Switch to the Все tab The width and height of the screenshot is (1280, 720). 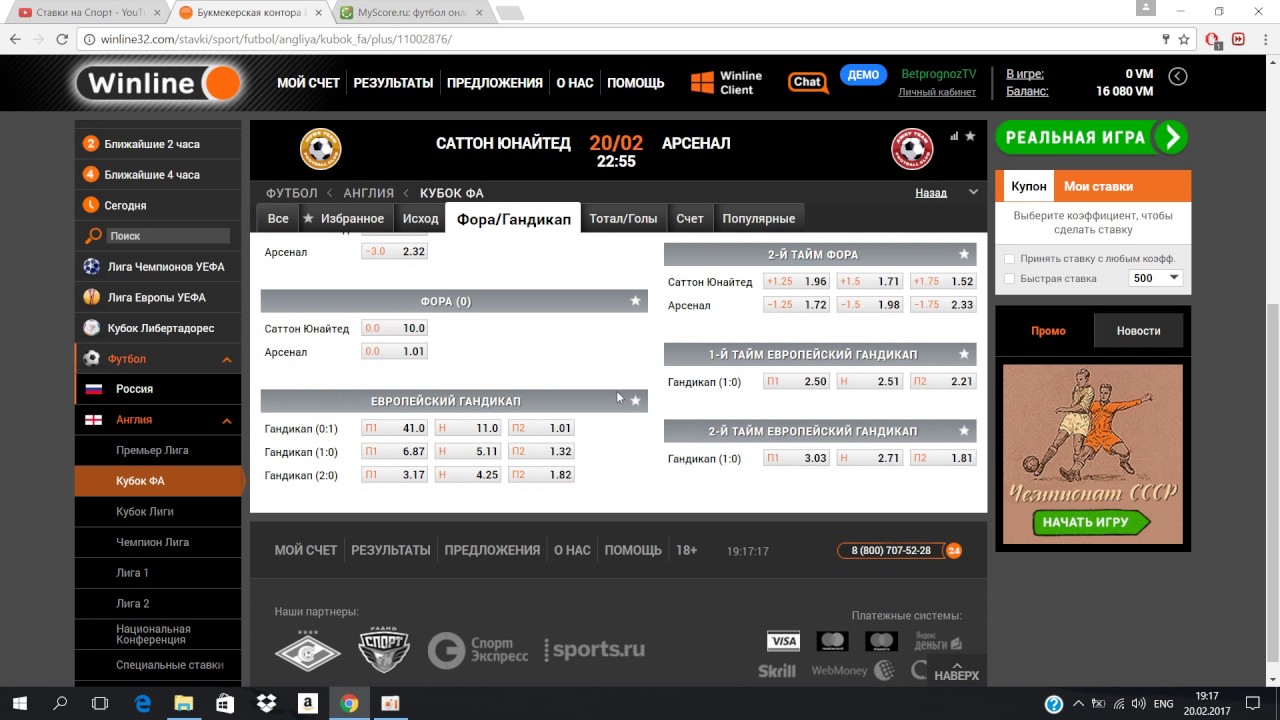pyautogui.click(x=278, y=218)
